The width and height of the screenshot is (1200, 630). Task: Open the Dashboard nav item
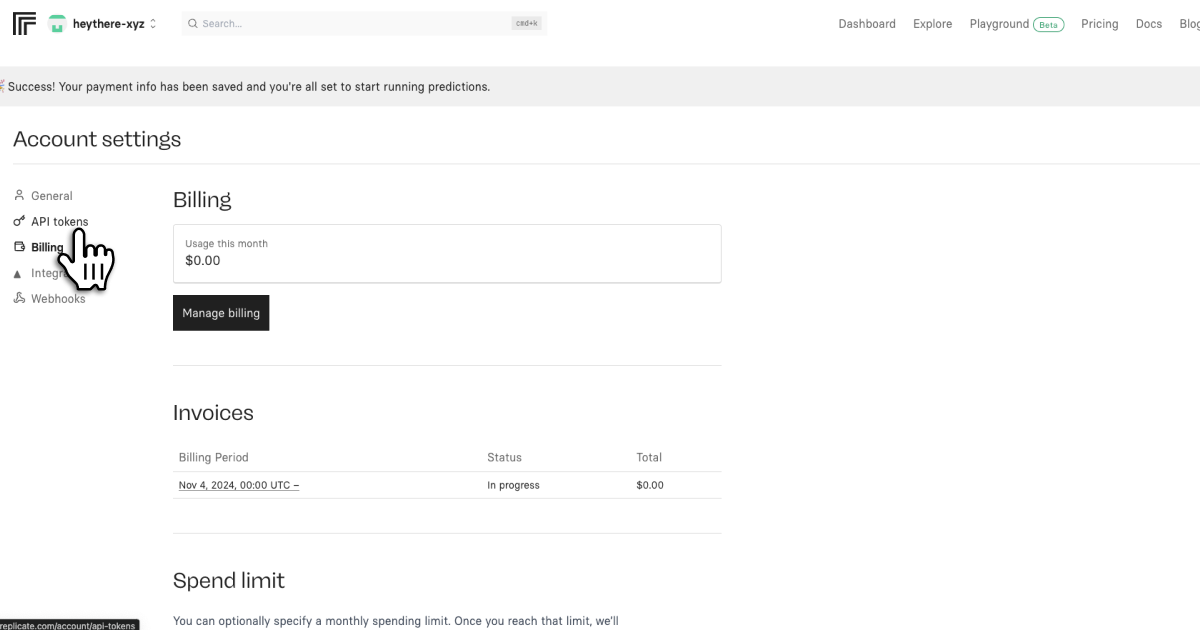tap(867, 24)
